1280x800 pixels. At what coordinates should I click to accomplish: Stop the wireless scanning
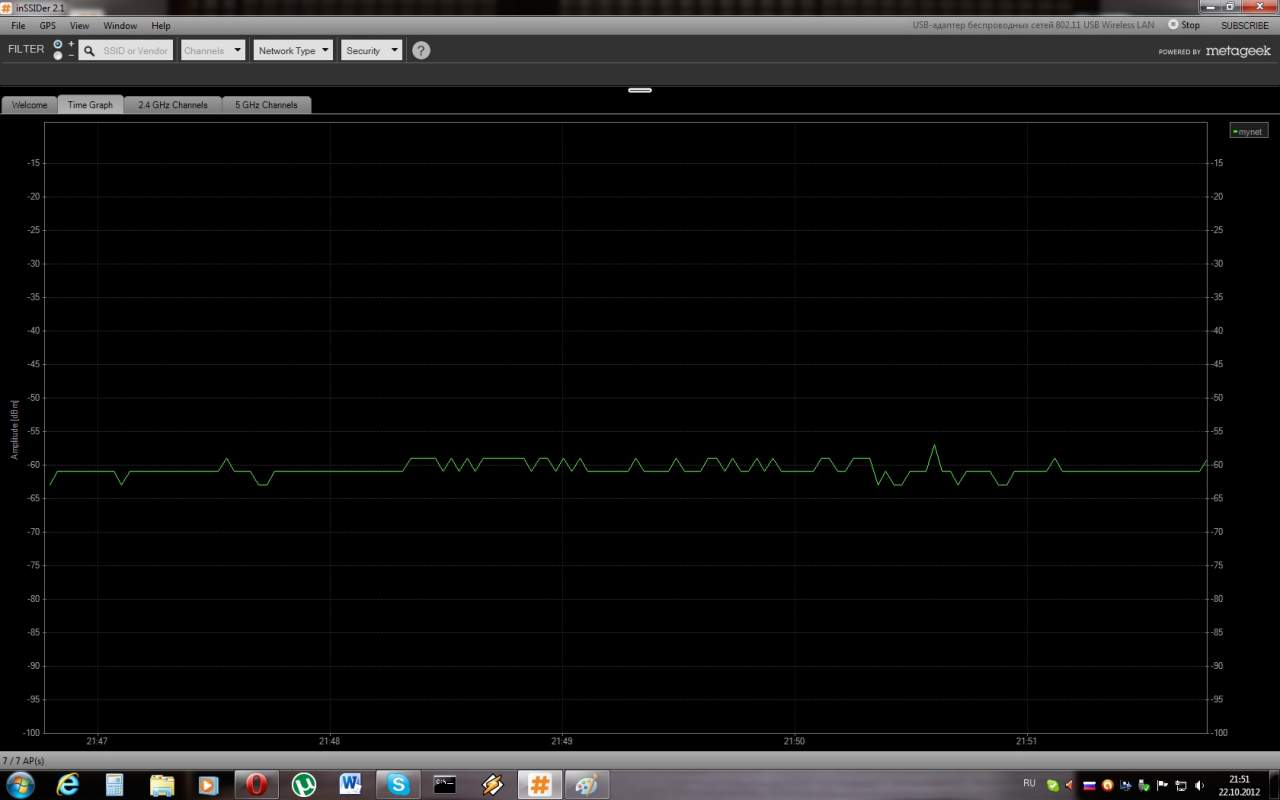click(1184, 25)
